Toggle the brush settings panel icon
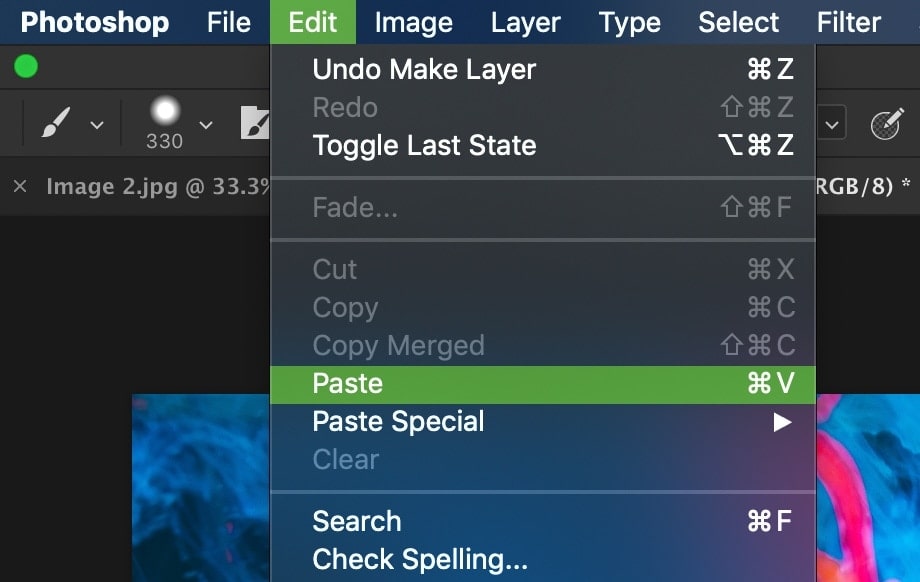This screenshot has height=582, width=920. 255,123
